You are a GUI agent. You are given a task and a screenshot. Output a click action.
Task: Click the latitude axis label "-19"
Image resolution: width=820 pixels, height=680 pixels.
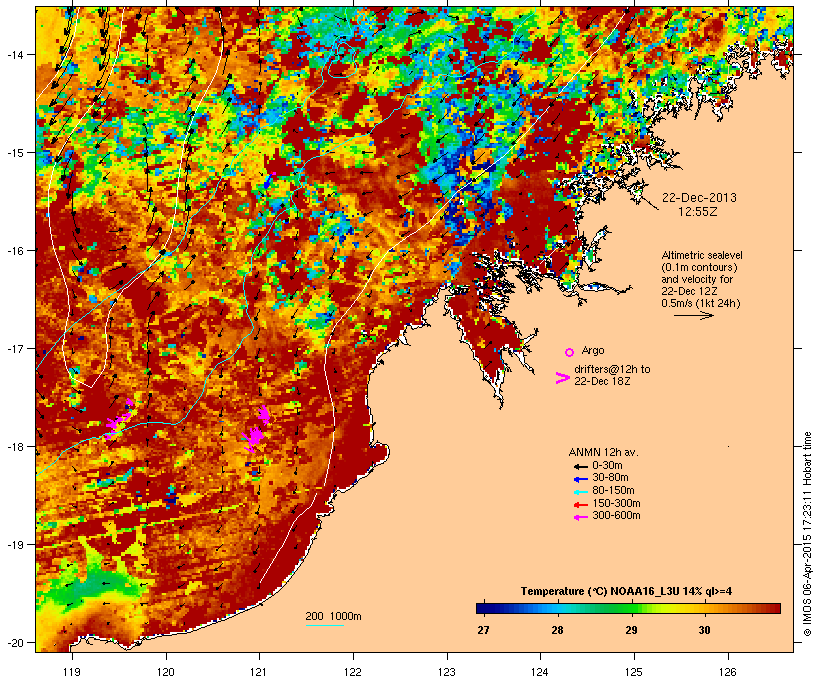(x=14, y=545)
